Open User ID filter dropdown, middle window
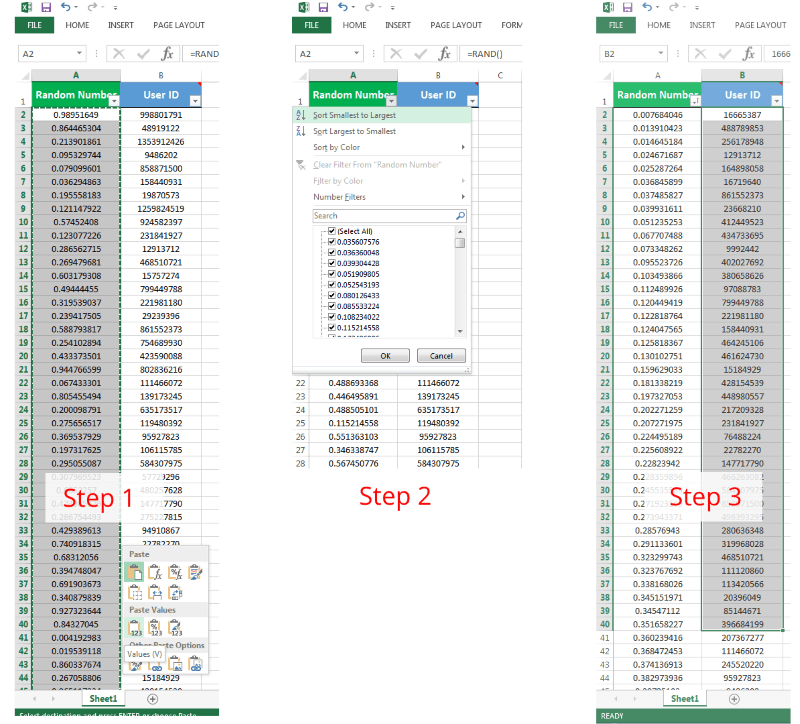800x724 pixels. [x=472, y=101]
